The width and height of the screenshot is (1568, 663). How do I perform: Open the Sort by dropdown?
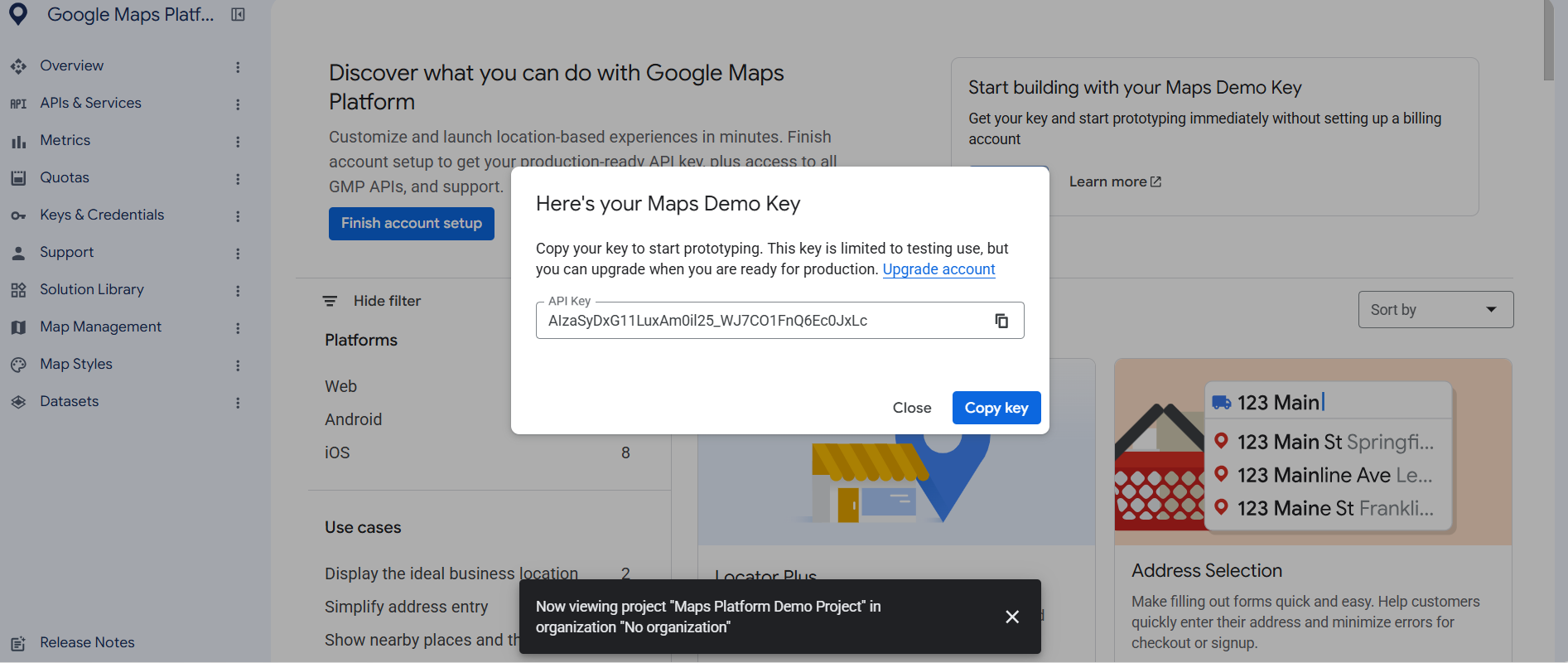pos(1435,309)
